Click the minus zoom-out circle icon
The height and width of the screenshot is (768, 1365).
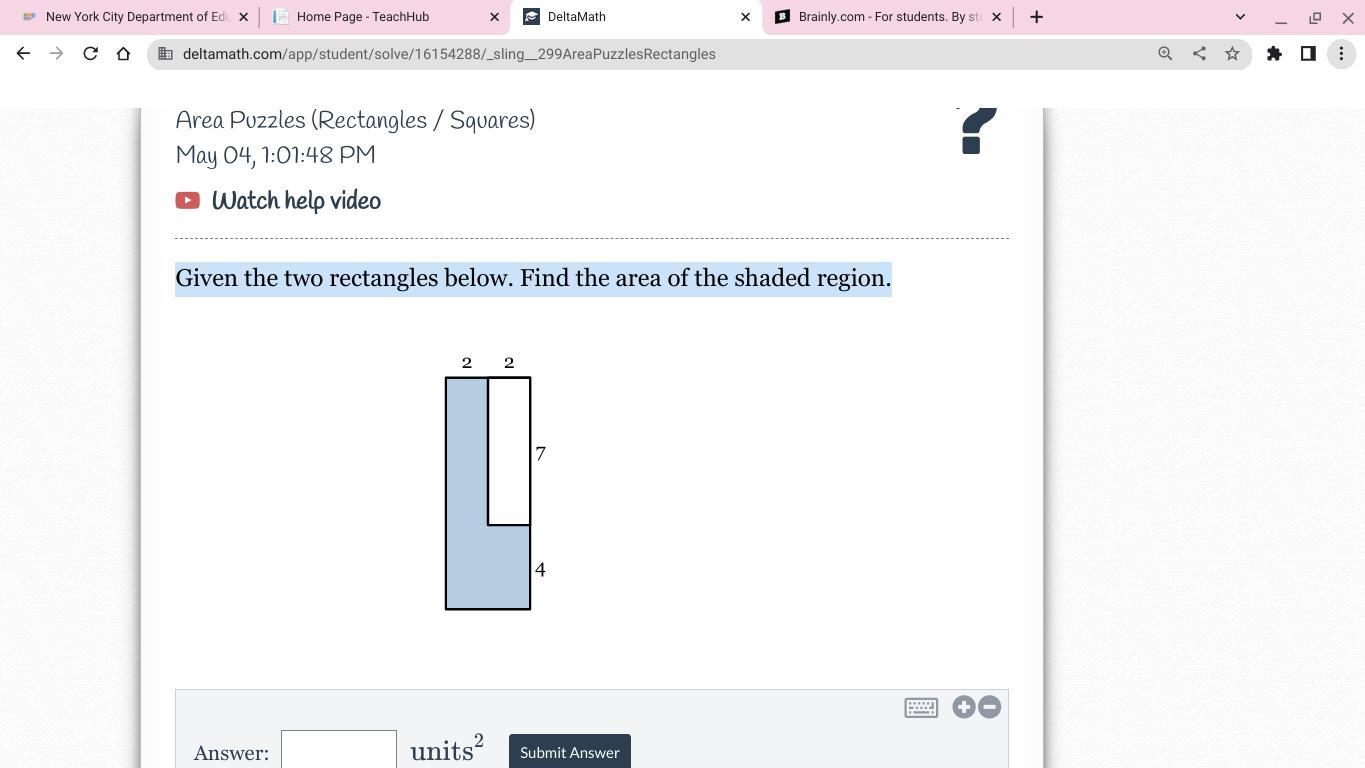click(x=989, y=707)
